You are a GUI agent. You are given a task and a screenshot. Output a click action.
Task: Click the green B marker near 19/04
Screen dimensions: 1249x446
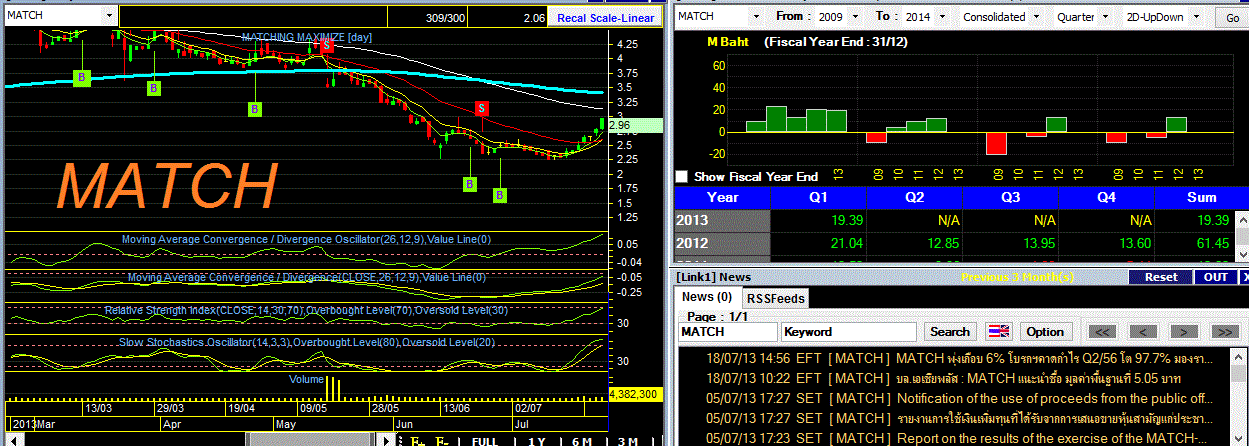coord(255,109)
